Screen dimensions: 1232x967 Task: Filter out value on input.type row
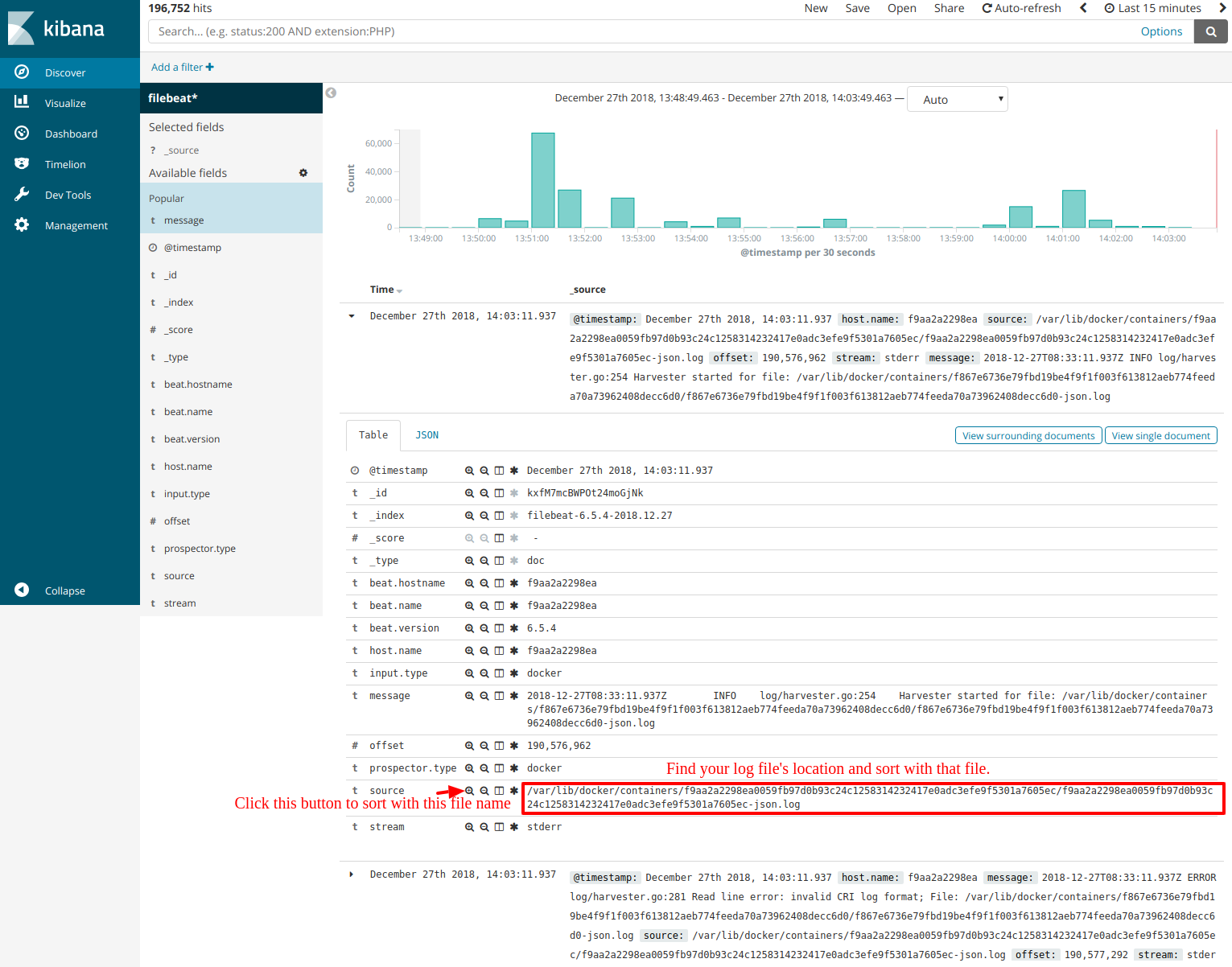pyautogui.click(x=484, y=673)
